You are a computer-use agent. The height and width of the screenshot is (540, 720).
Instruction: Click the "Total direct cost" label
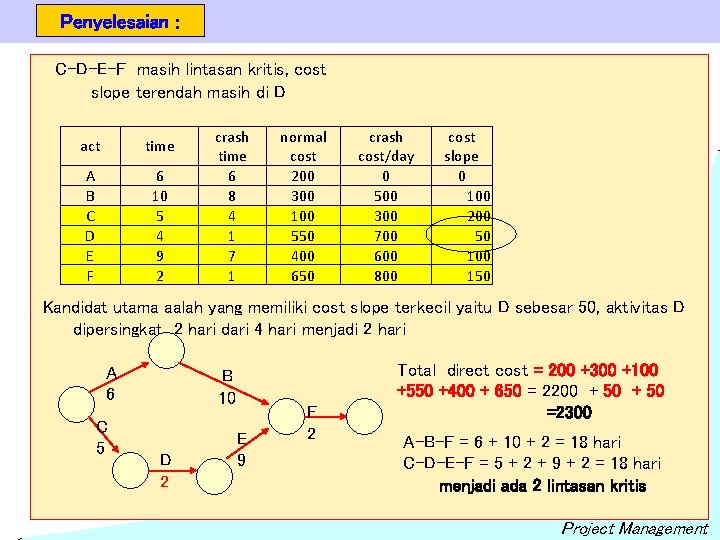[463, 371]
